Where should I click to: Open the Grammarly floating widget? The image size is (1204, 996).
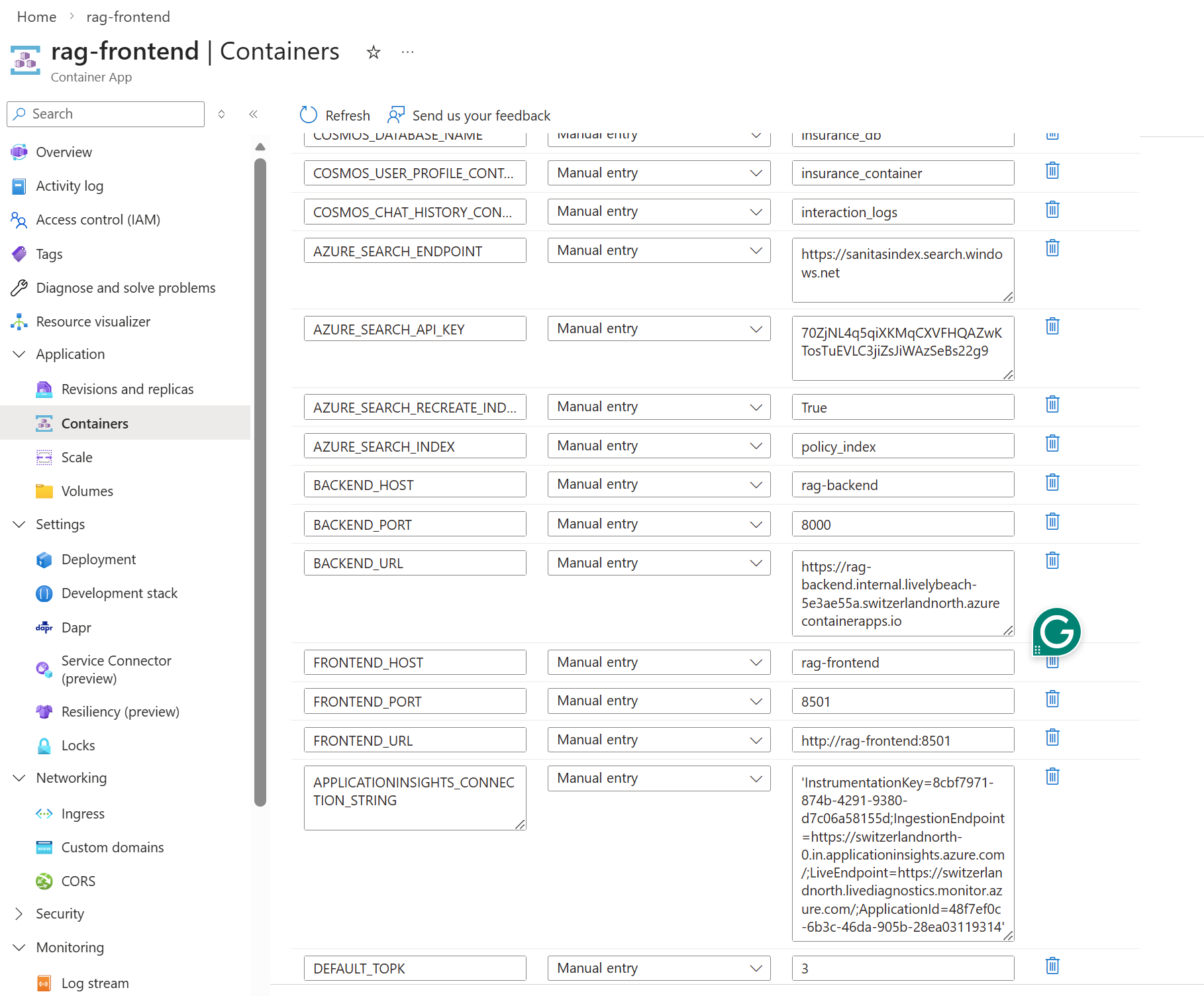point(1056,632)
